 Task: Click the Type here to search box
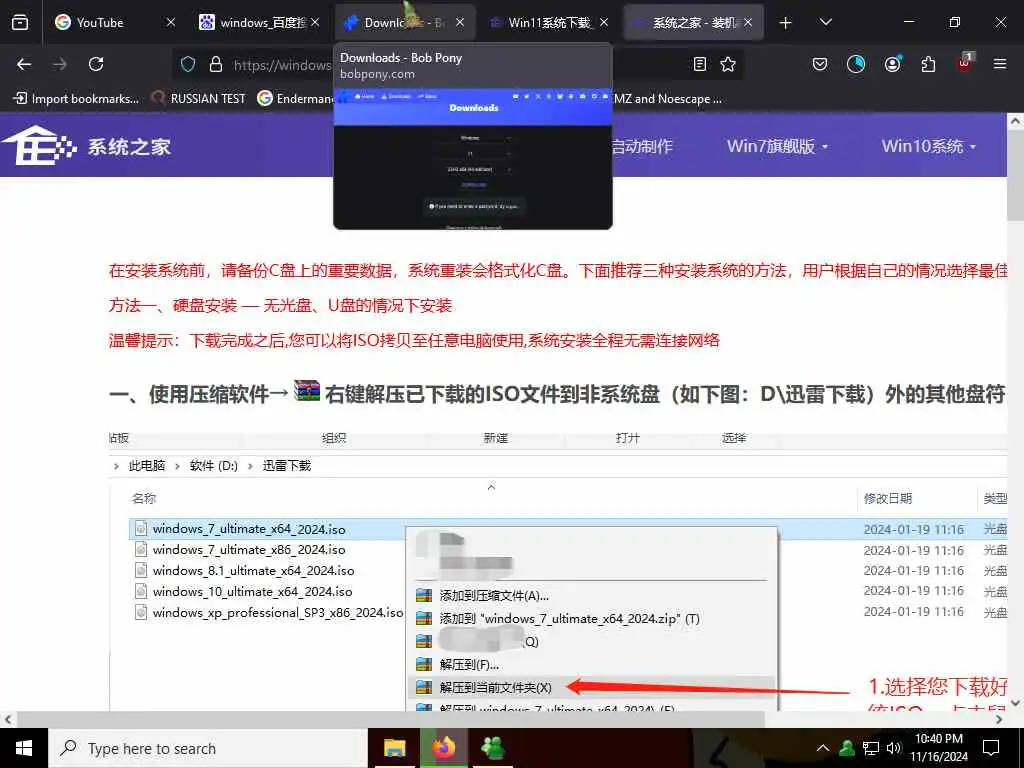[208, 748]
